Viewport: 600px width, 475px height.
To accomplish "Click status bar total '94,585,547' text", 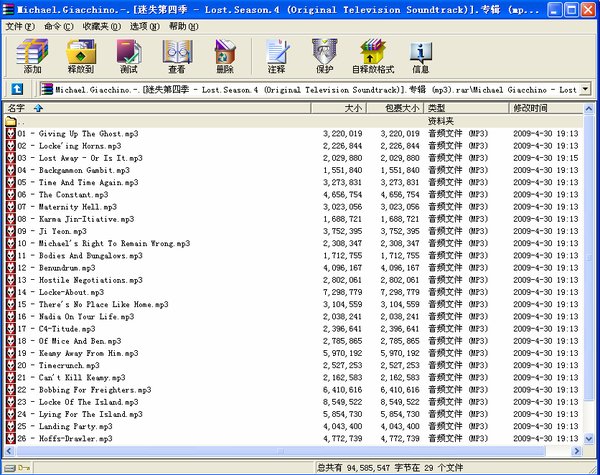I will tap(368, 468).
